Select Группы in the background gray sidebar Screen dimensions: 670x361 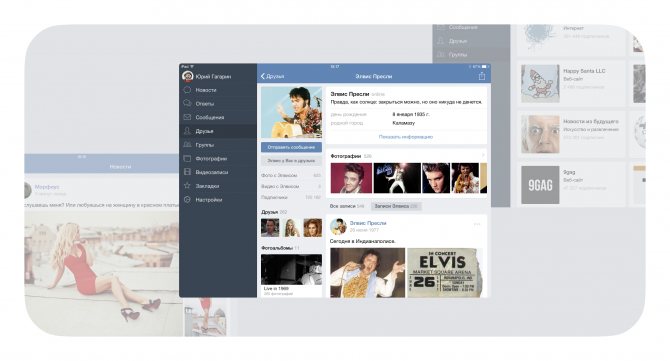[471, 55]
